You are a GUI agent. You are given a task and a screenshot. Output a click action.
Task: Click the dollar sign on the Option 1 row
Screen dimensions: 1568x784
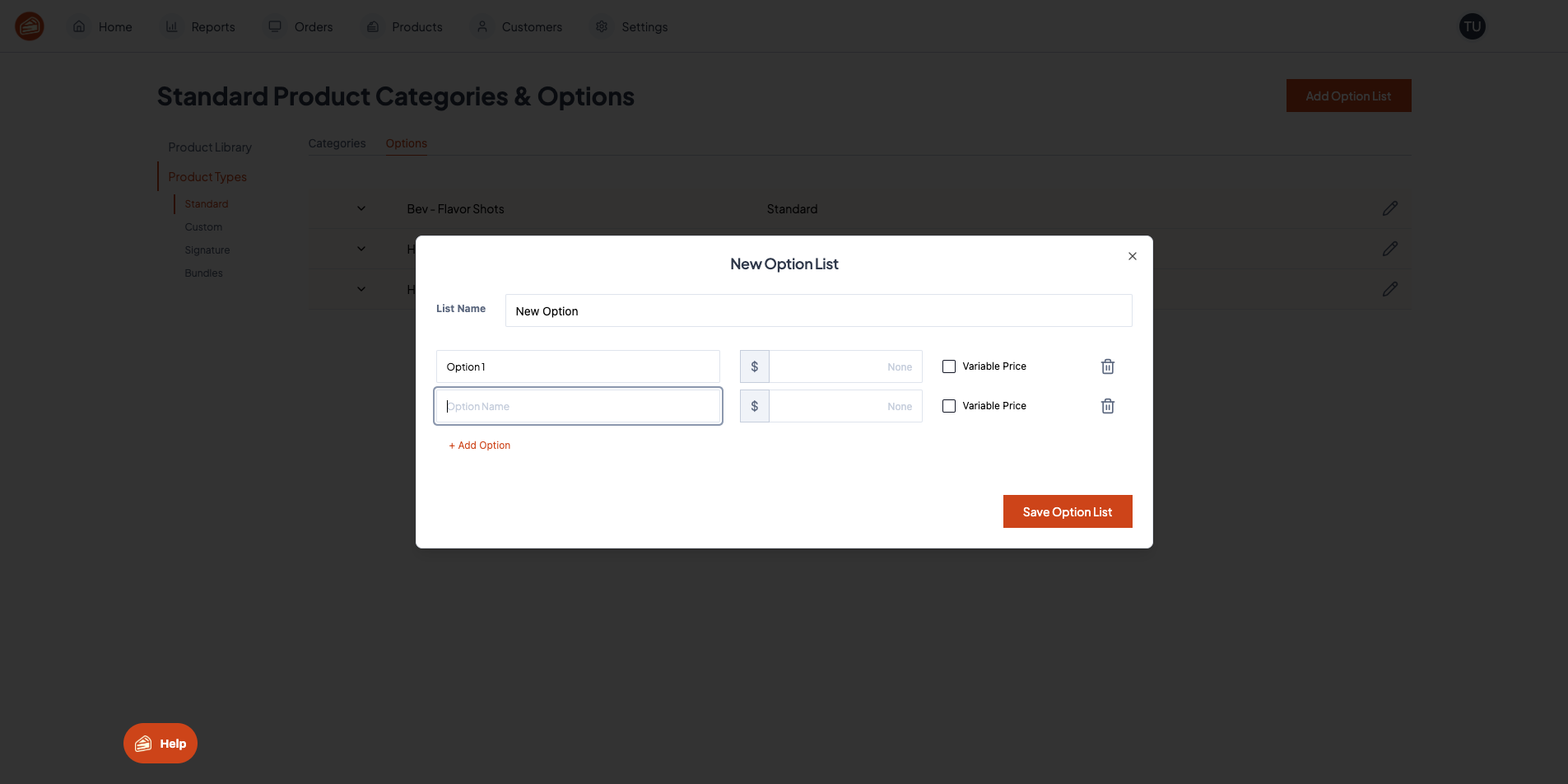(754, 366)
